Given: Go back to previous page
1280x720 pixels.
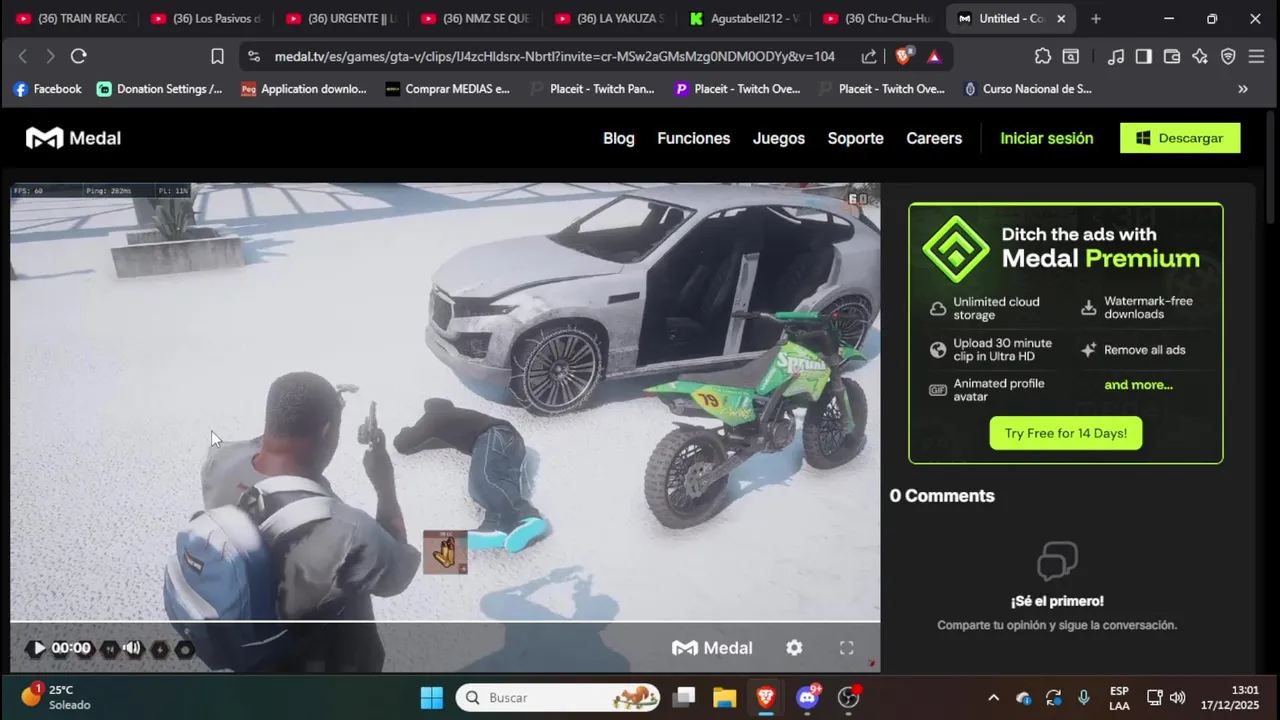Looking at the screenshot, I should coord(23,56).
